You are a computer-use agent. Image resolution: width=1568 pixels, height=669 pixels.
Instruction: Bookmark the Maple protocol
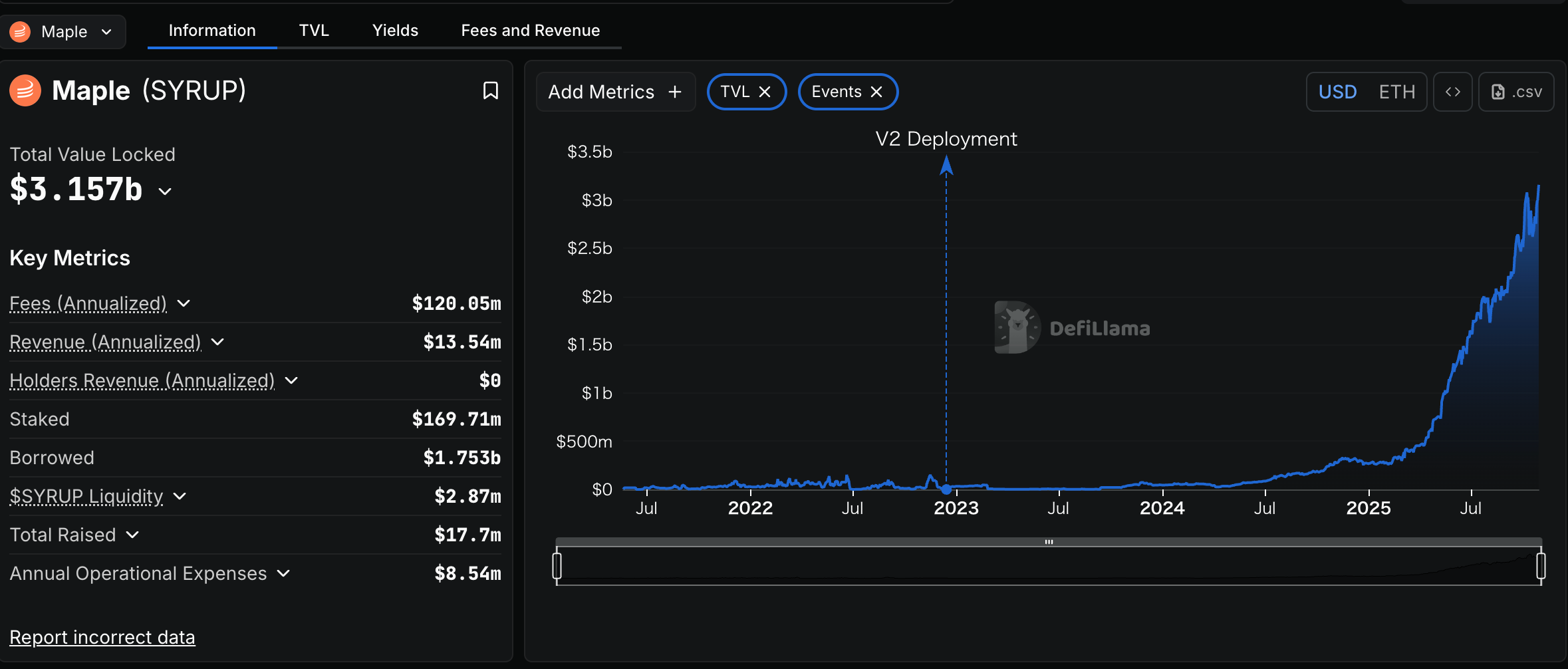point(490,90)
